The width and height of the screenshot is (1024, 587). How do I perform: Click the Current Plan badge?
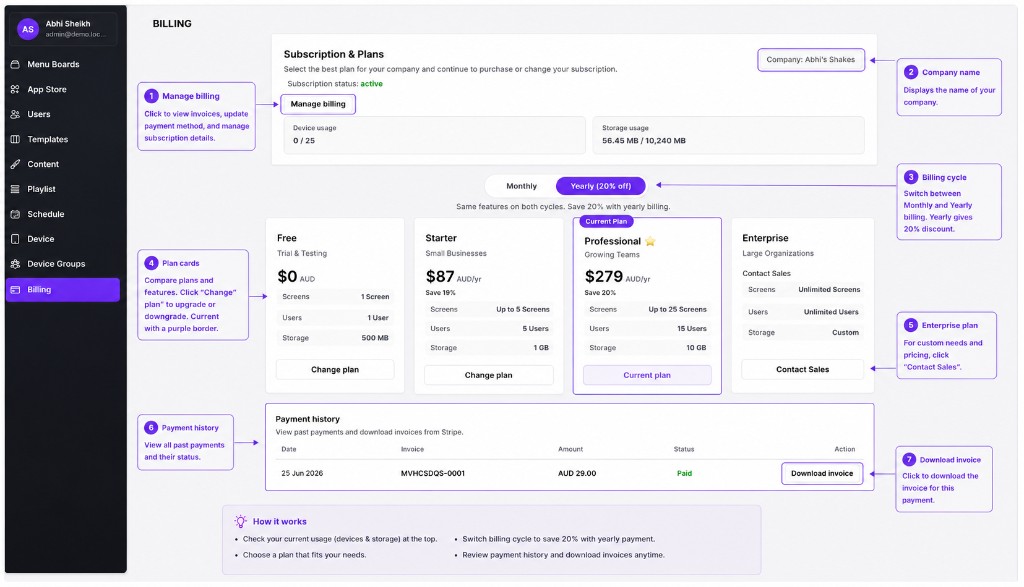click(606, 221)
